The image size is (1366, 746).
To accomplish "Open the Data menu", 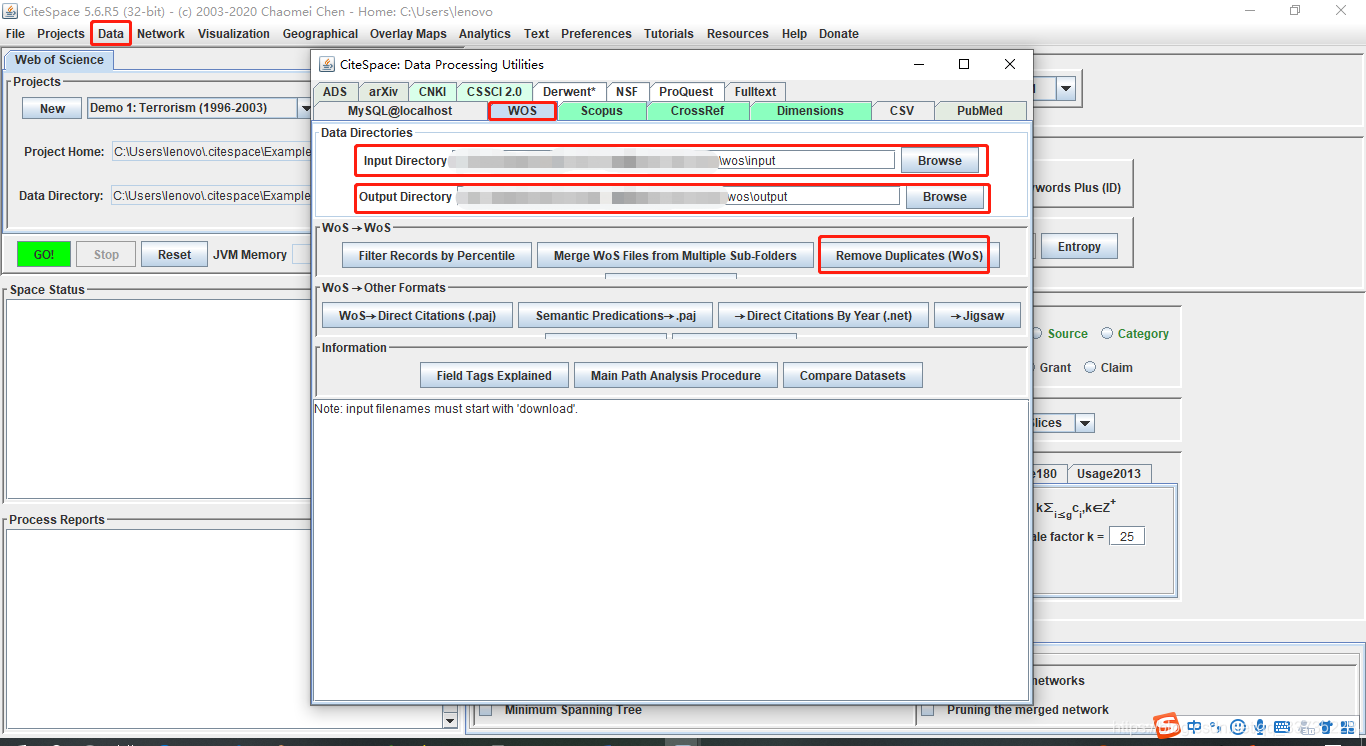I will 111,34.
